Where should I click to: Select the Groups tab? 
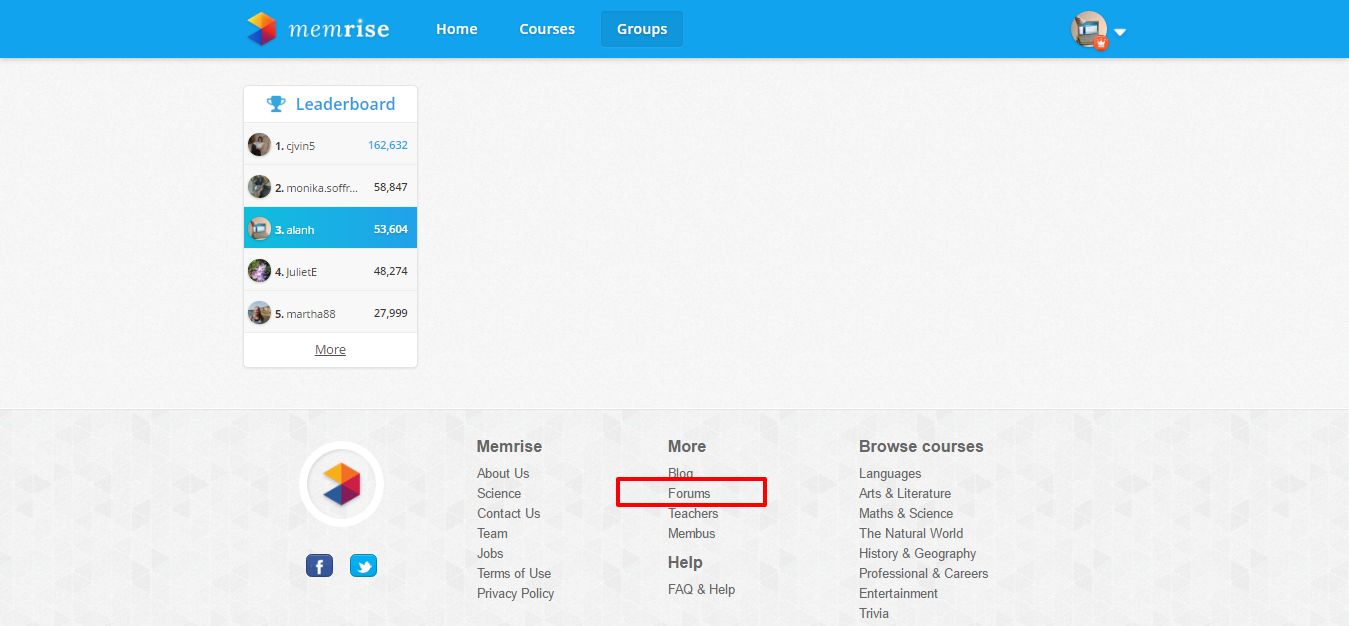[x=642, y=29]
